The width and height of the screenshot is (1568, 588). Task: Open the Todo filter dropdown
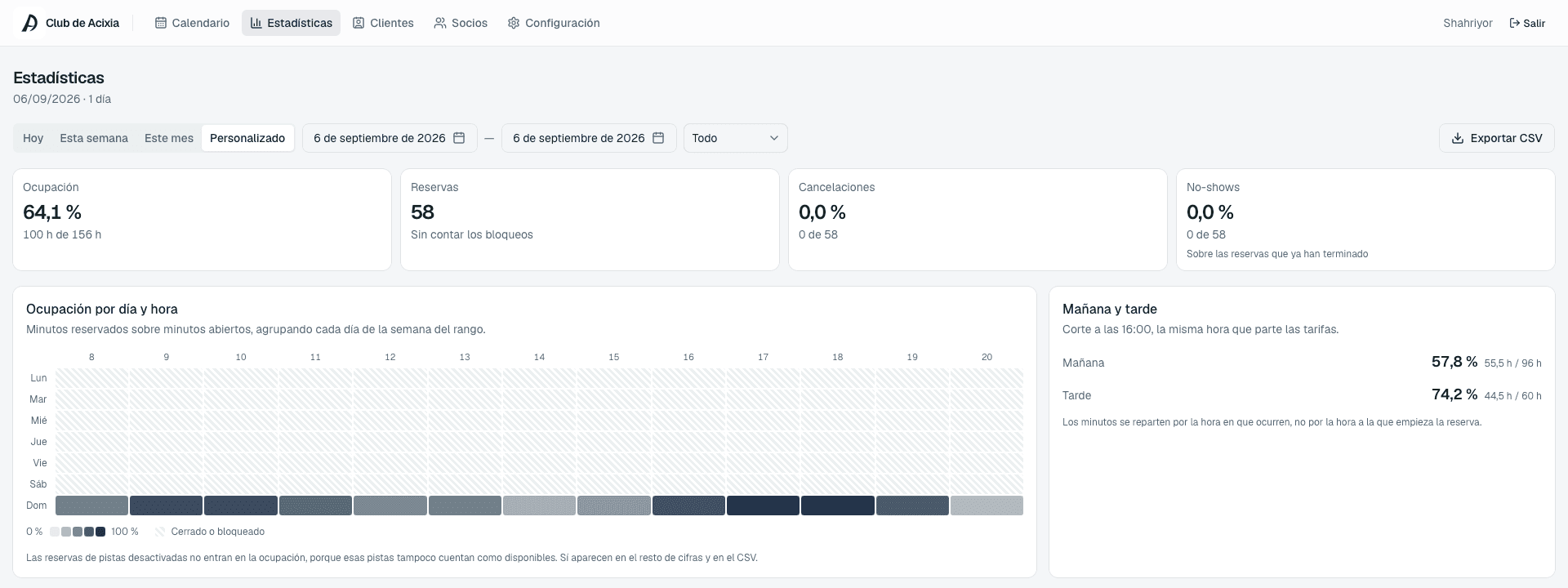736,138
